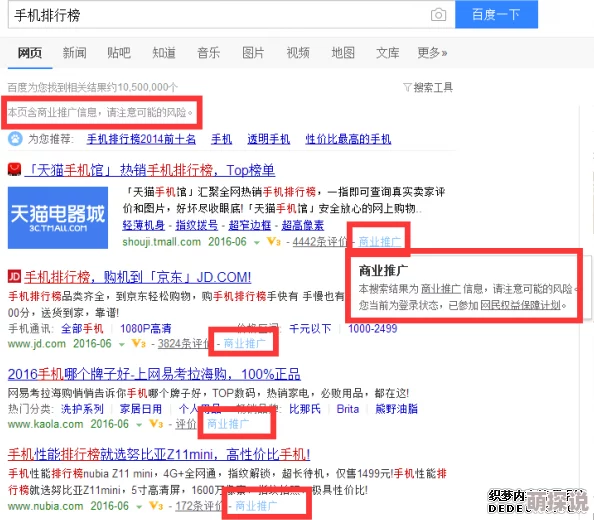The height and width of the screenshot is (520, 594).
Task: Click the V3 badge on the JD result
Action: 139,343
